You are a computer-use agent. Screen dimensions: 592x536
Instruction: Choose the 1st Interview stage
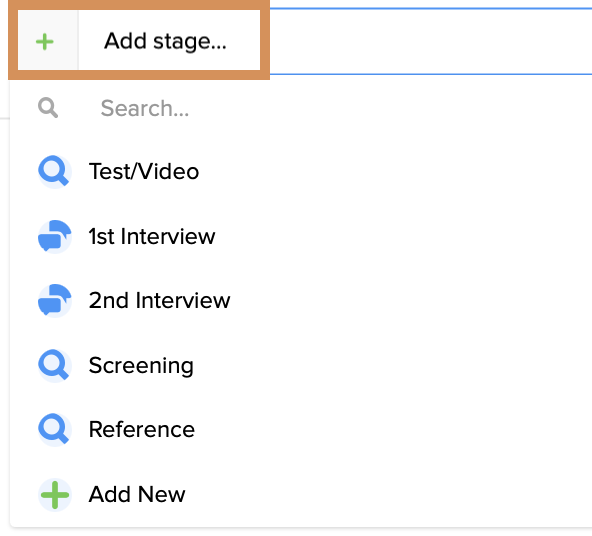click(301, 236)
